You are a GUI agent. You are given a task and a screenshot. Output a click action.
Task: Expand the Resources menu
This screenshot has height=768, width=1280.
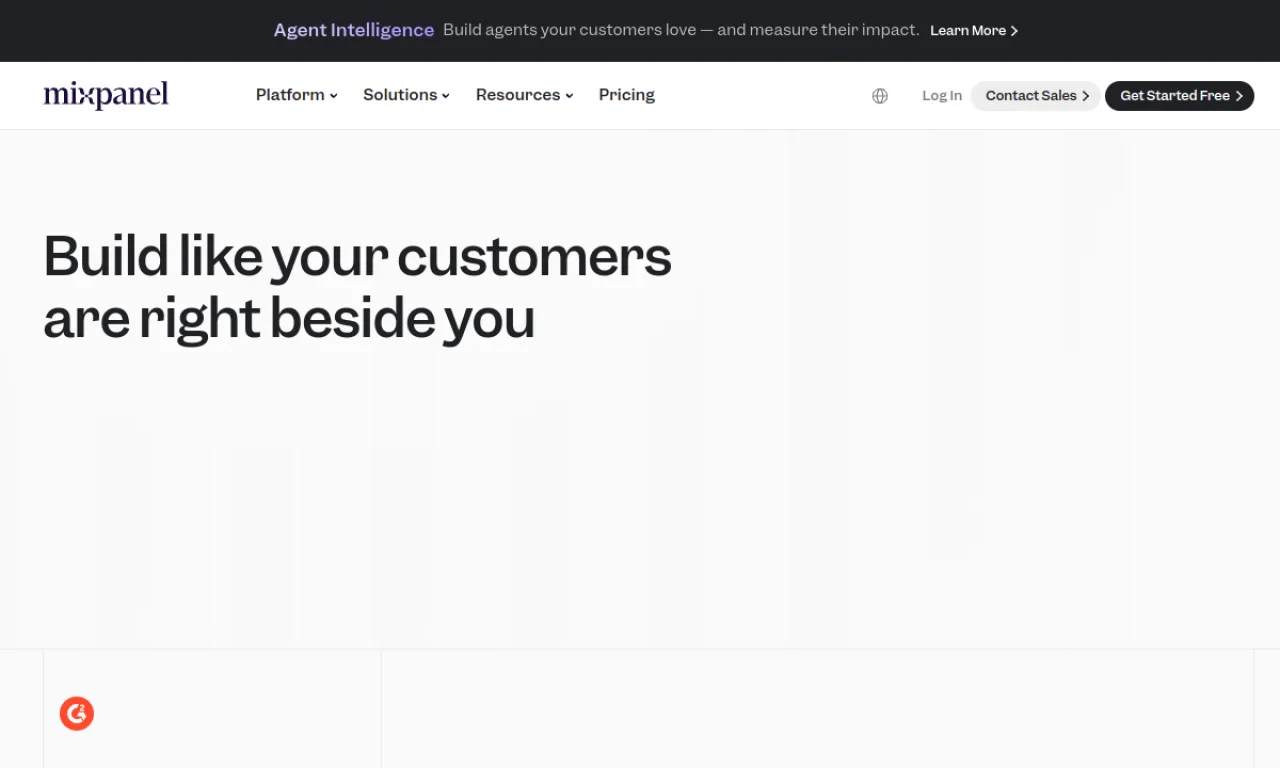[524, 95]
